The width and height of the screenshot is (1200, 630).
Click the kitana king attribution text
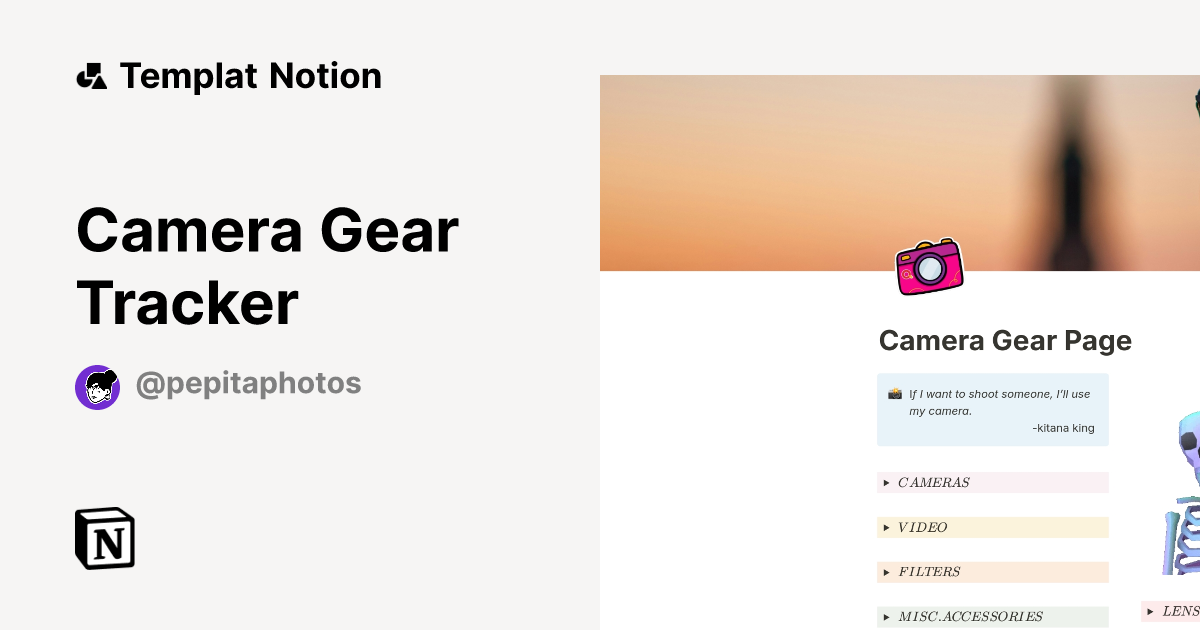coord(1063,427)
